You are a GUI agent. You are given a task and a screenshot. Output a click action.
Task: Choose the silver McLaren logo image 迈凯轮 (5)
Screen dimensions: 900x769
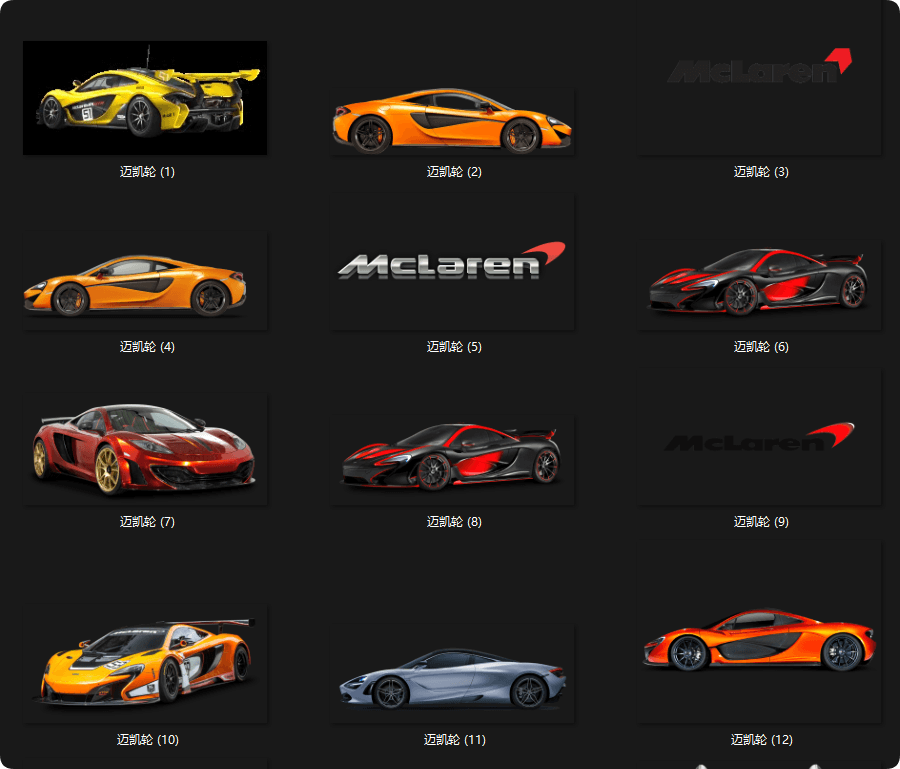click(x=452, y=262)
